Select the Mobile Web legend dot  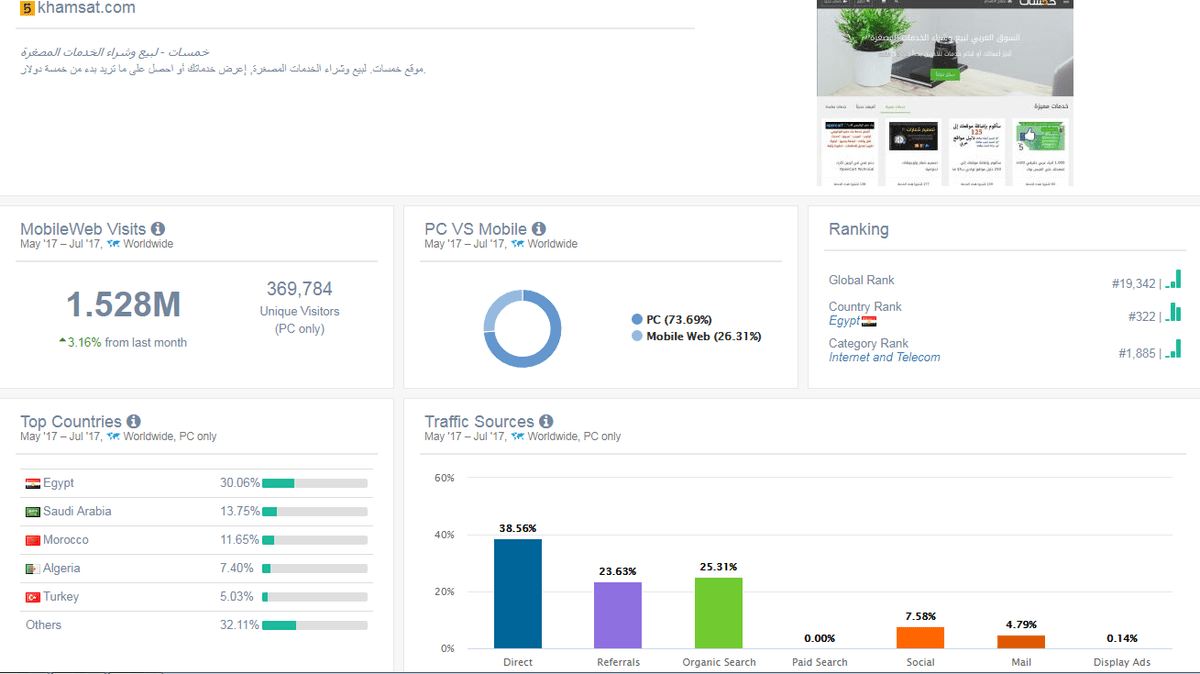click(637, 337)
